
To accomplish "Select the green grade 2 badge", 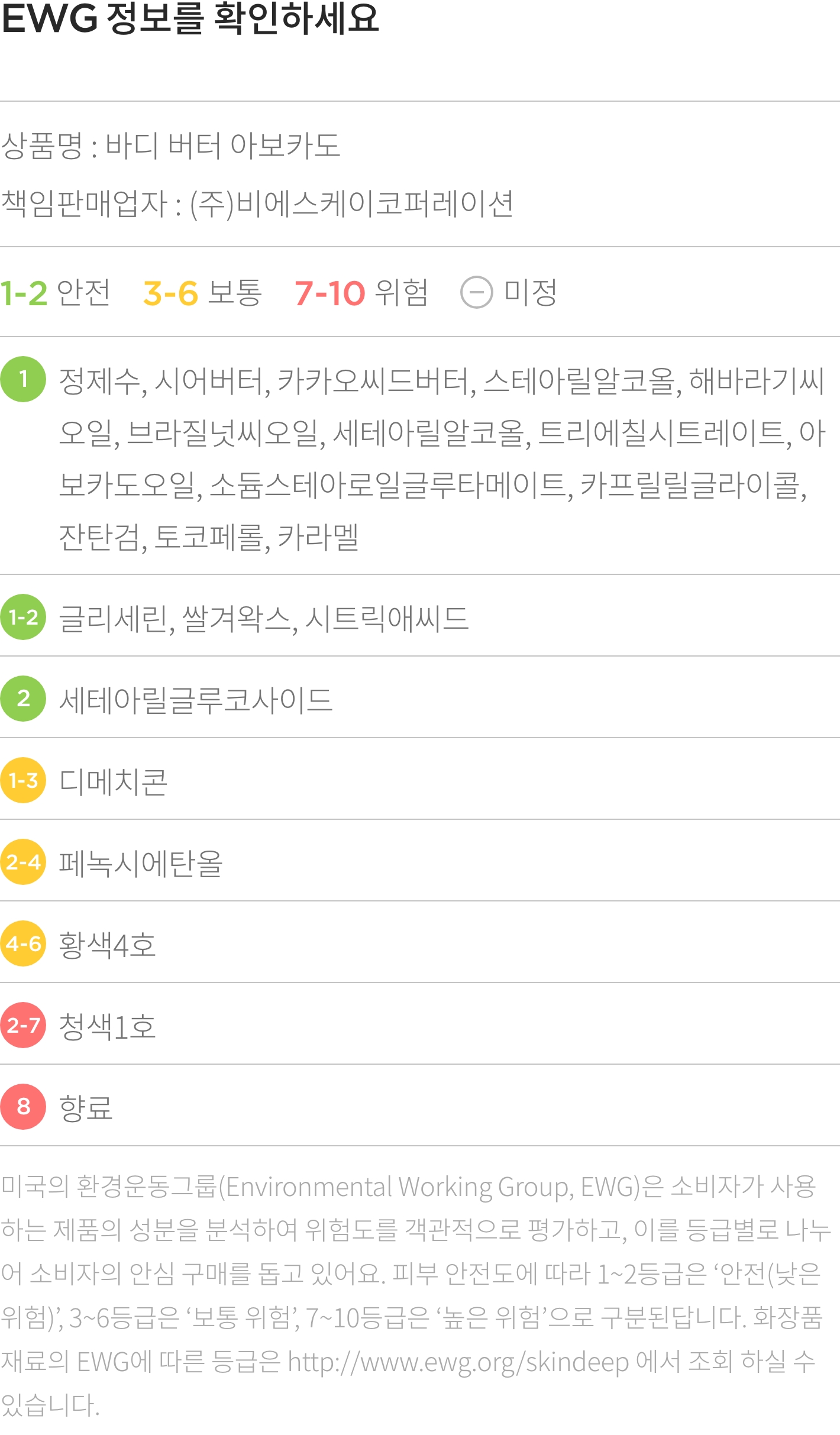I will (23, 699).
